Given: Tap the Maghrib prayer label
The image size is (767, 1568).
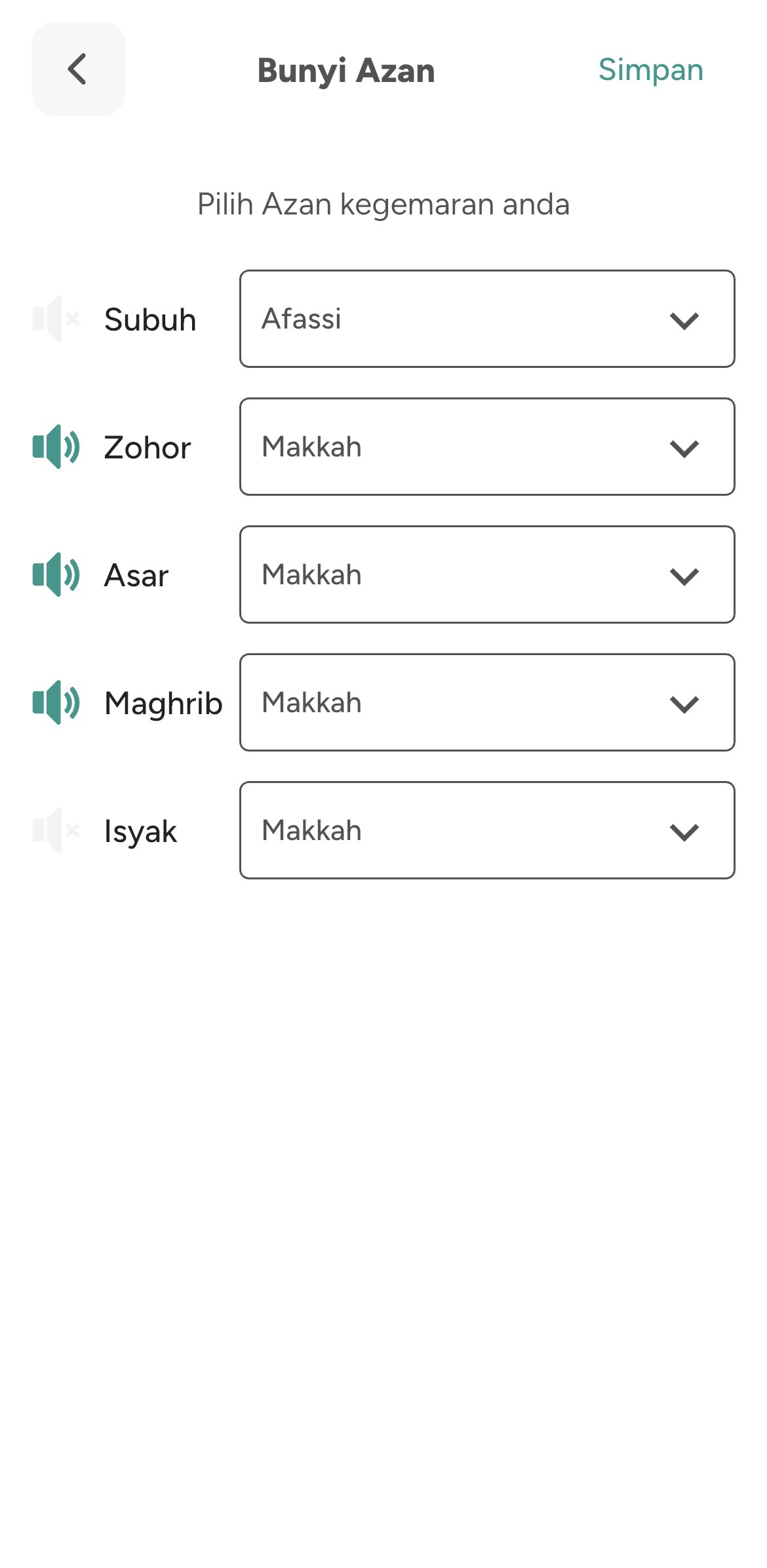Looking at the screenshot, I should tap(163, 704).
